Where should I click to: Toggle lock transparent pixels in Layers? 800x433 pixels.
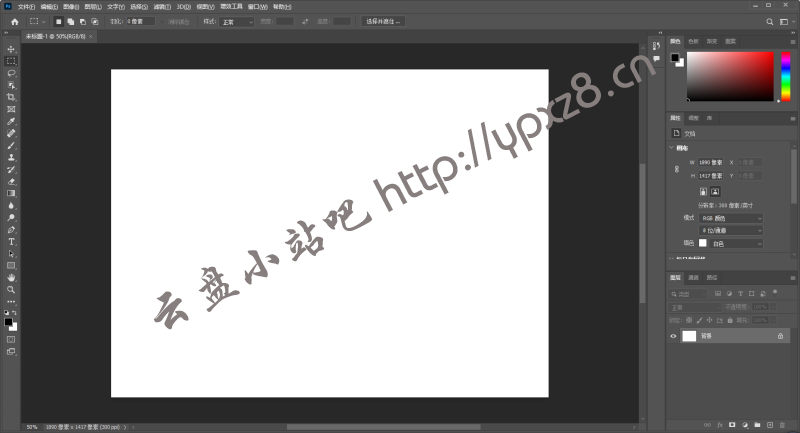pos(689,320)
